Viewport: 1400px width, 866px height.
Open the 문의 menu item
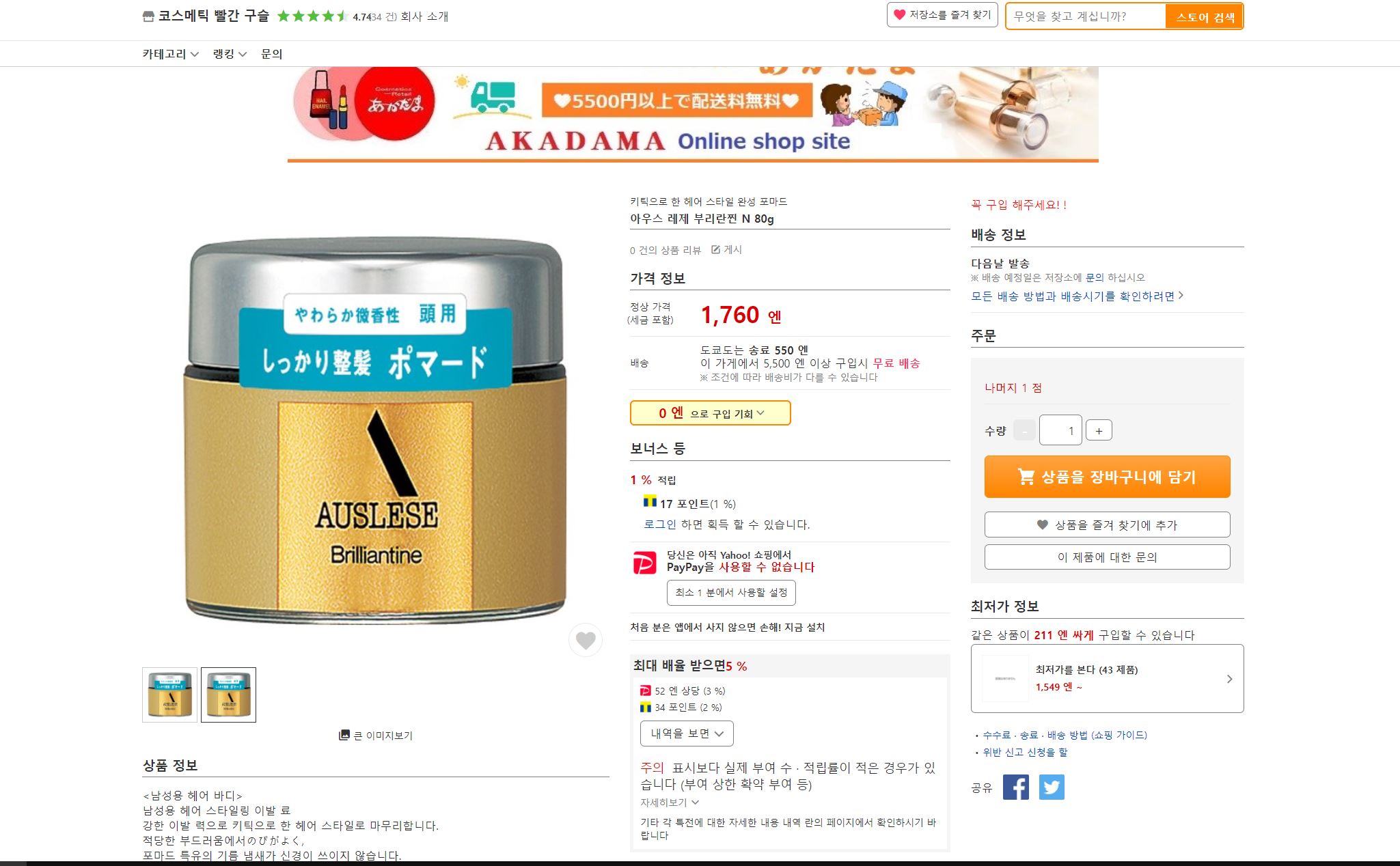click(271, 54)
